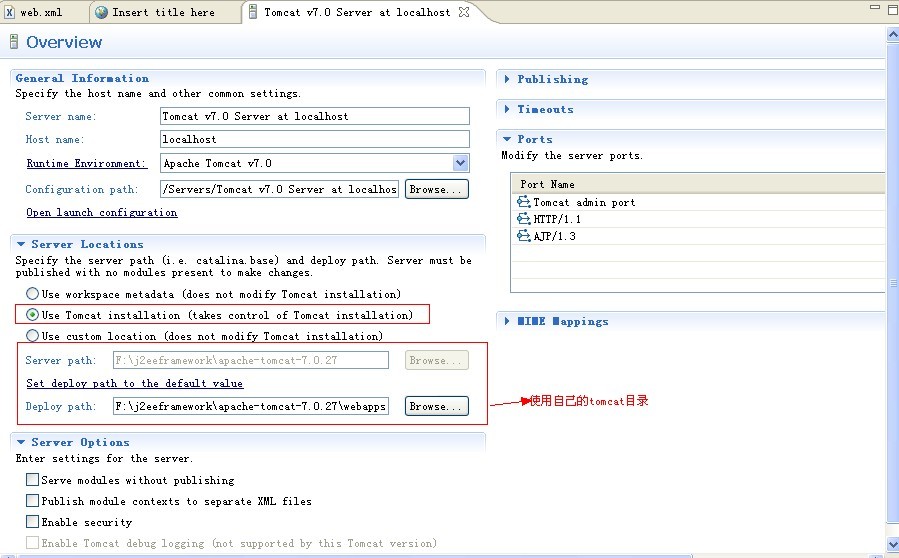The width and height of the screenshot is (899, 558).
Task: Collapse the Server Locations section
Action: 21,244
